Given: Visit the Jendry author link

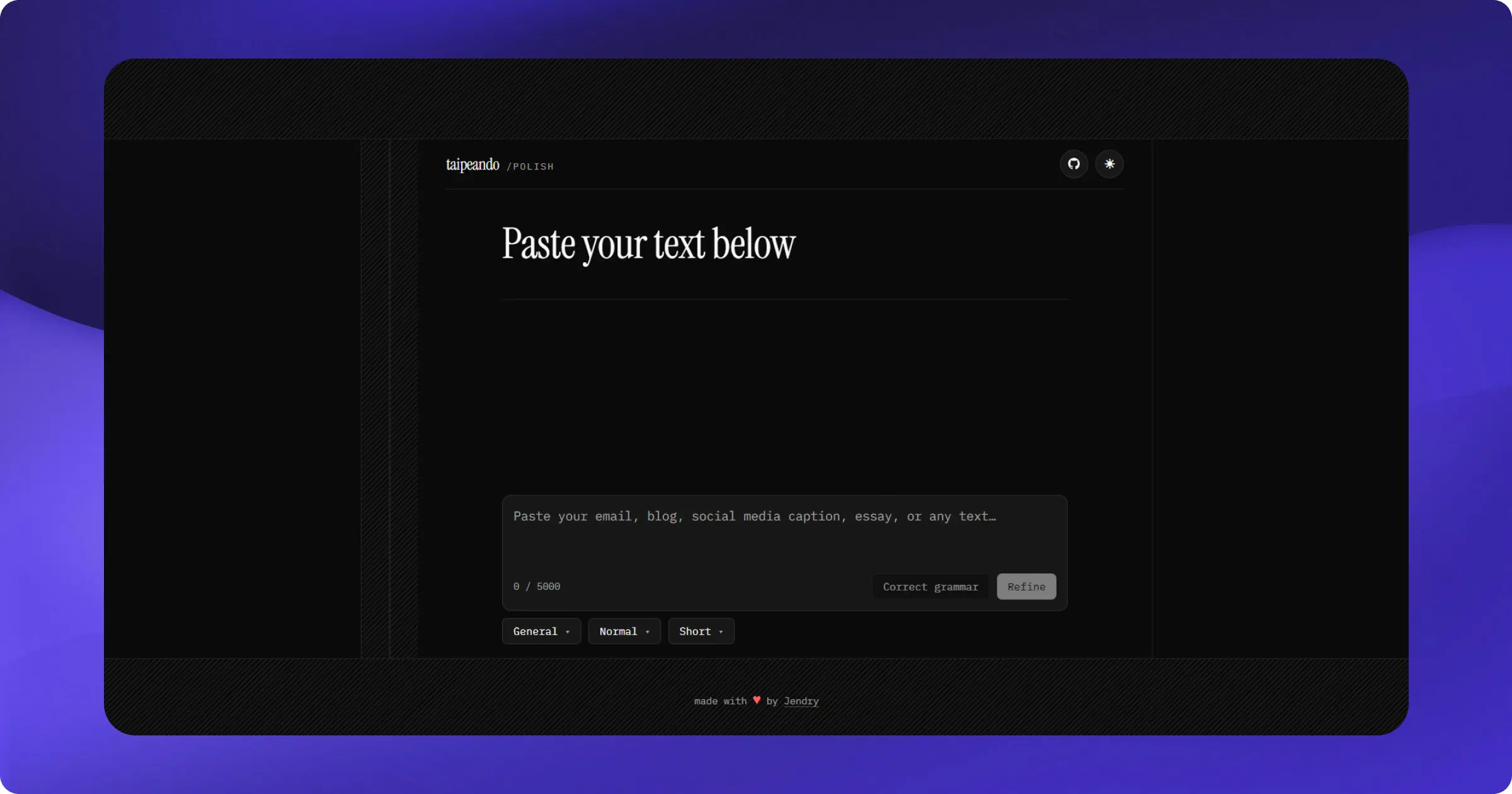Looking at the screenshot, I should point(801,701).
